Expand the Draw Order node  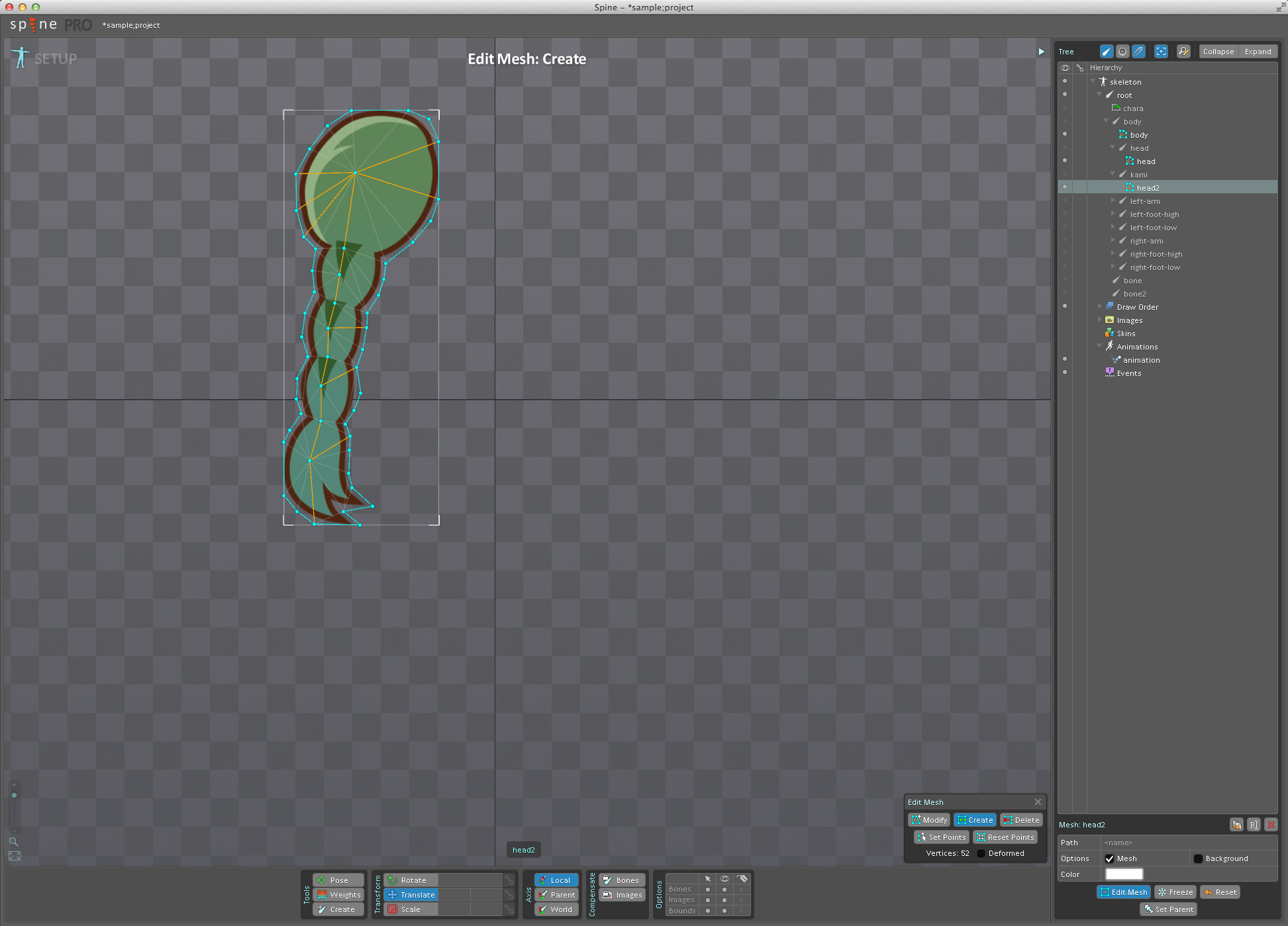click(x=1099, y=306)
